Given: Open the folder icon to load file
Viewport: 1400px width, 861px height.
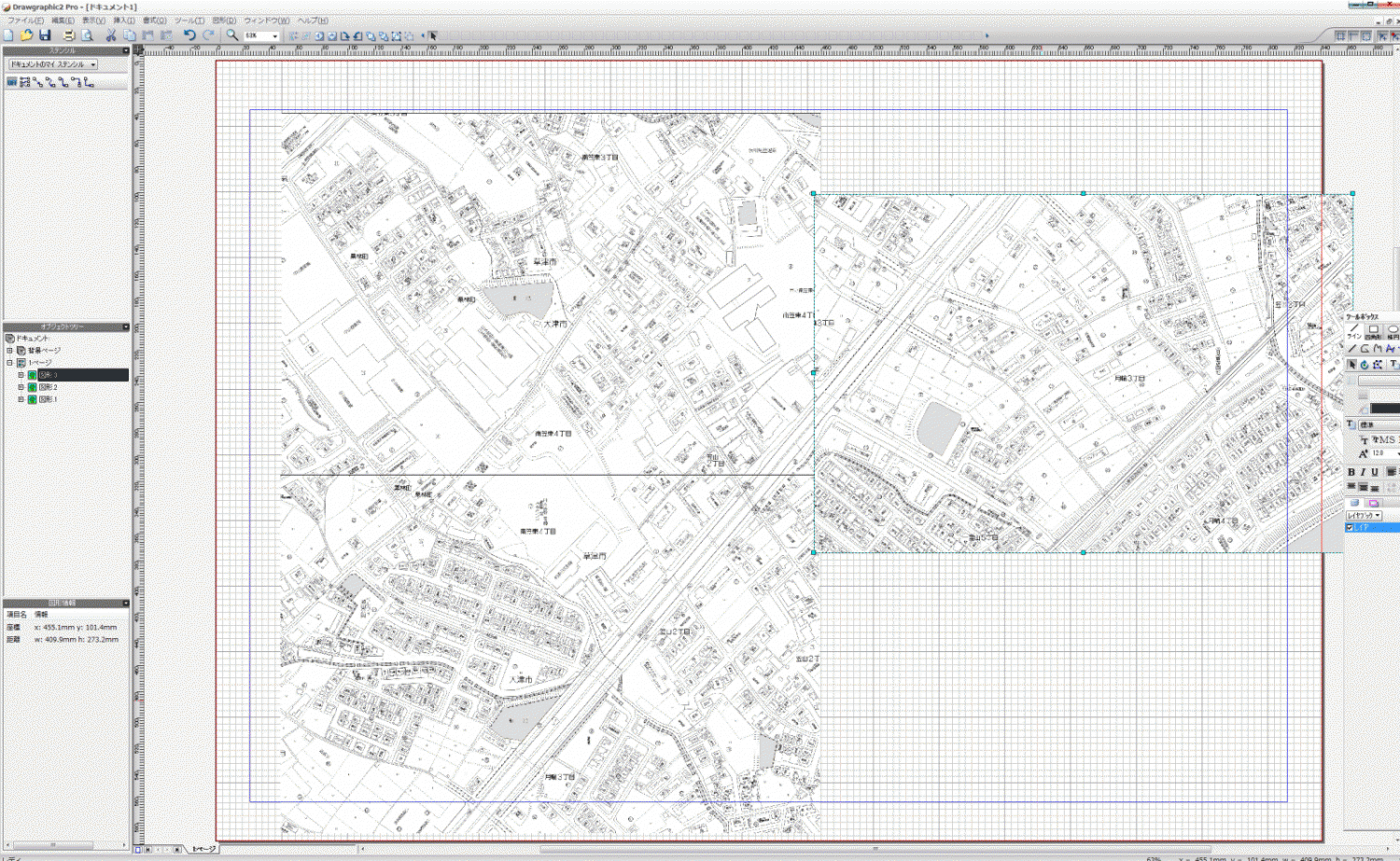Looking at the screenshot, I should pyautogui.click(x=26, y=35).
